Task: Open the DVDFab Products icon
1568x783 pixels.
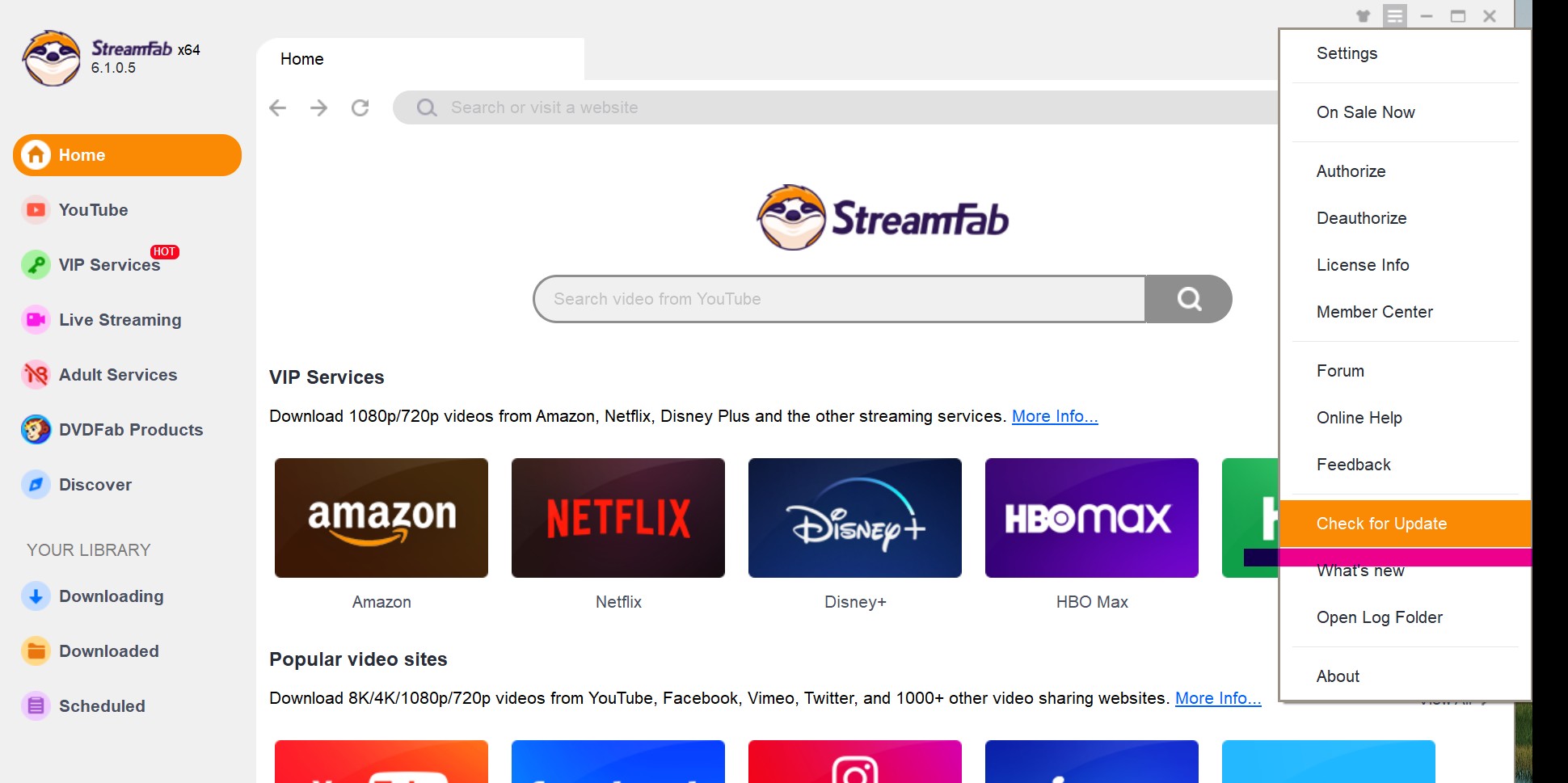Action: pos(36,430)
